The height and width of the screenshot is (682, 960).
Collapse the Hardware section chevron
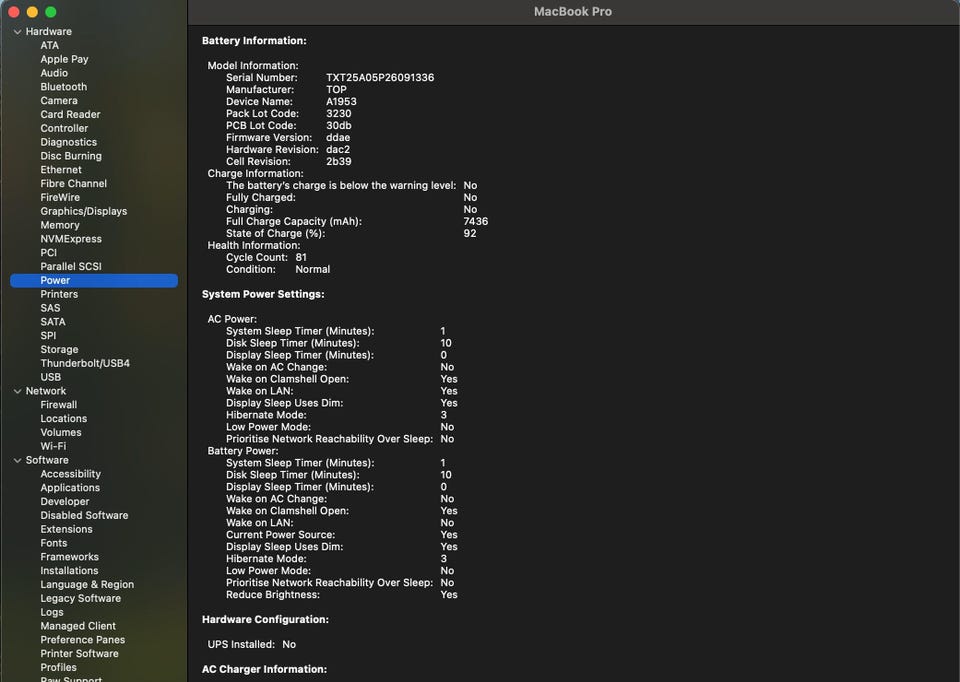pyautogui.click(x=17, y=32)
